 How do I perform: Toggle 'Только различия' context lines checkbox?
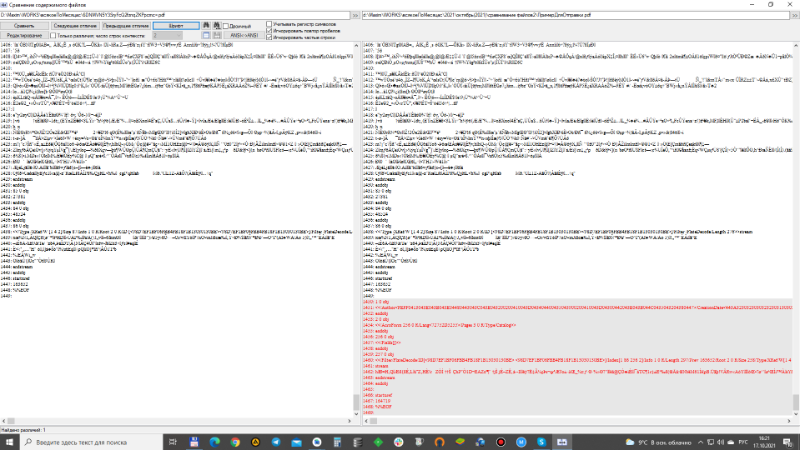52,34
